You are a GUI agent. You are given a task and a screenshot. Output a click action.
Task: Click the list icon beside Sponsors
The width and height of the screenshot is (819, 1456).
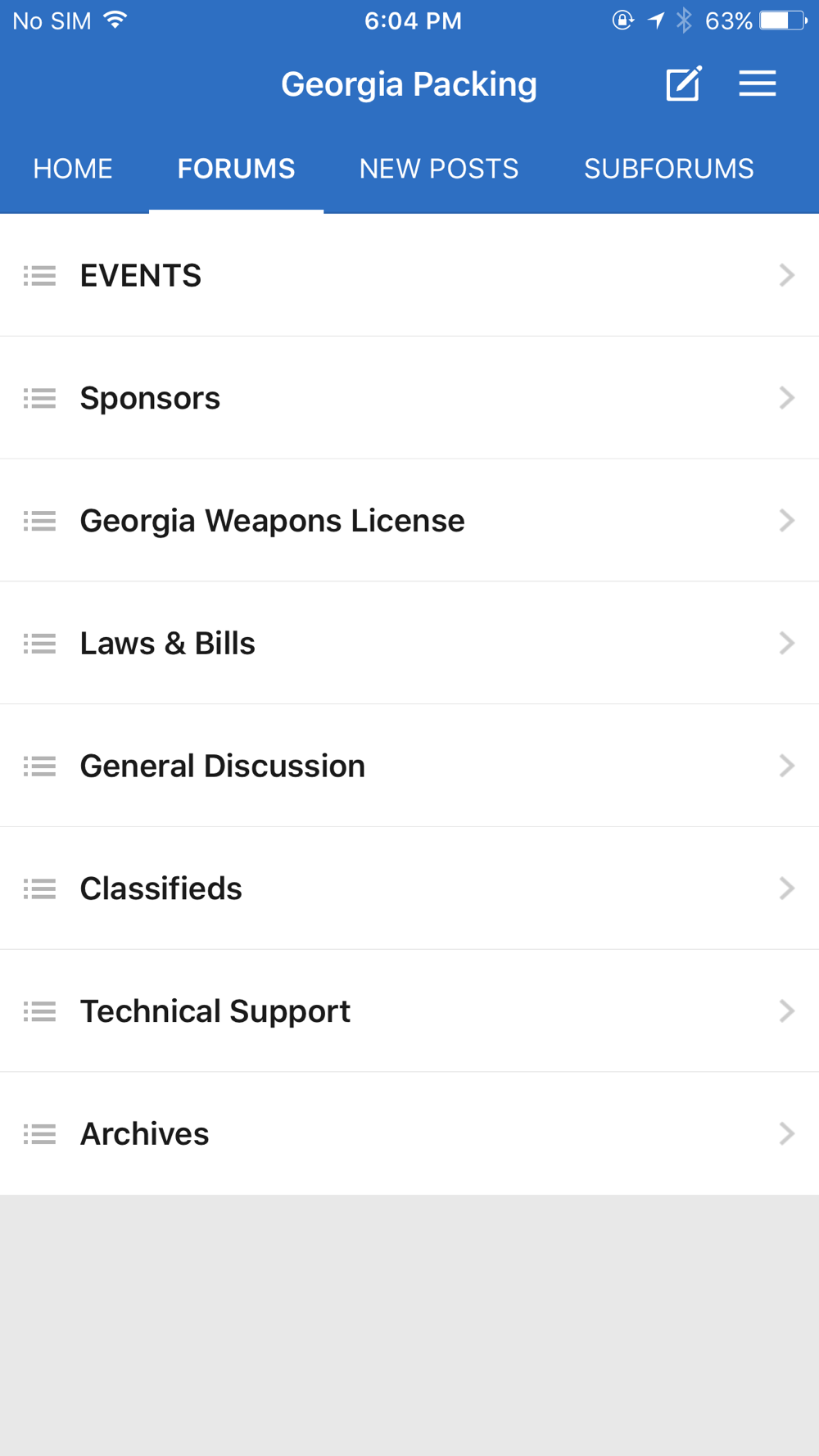click(x=39, y=399)
